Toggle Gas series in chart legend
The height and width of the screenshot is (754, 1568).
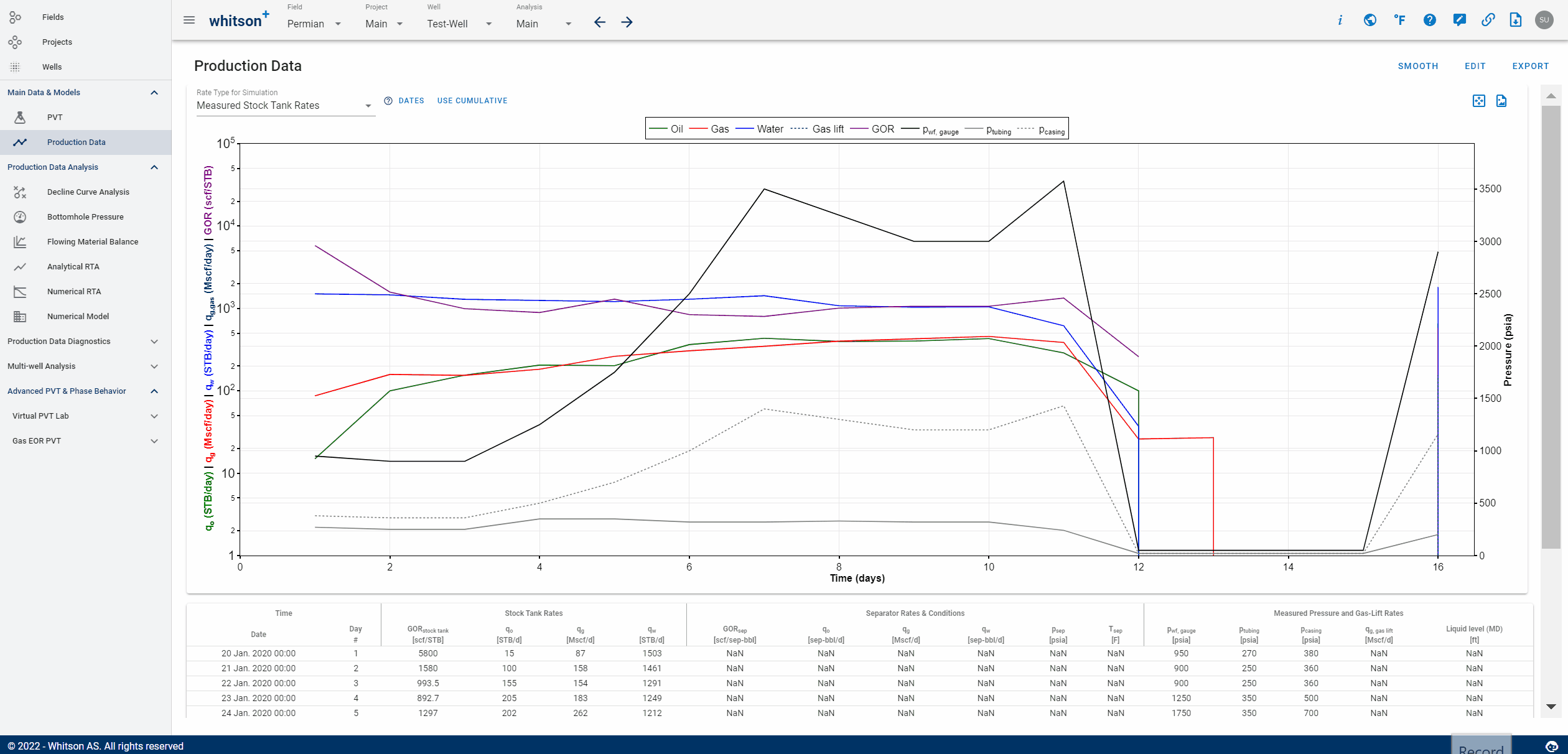click(709, 129)
